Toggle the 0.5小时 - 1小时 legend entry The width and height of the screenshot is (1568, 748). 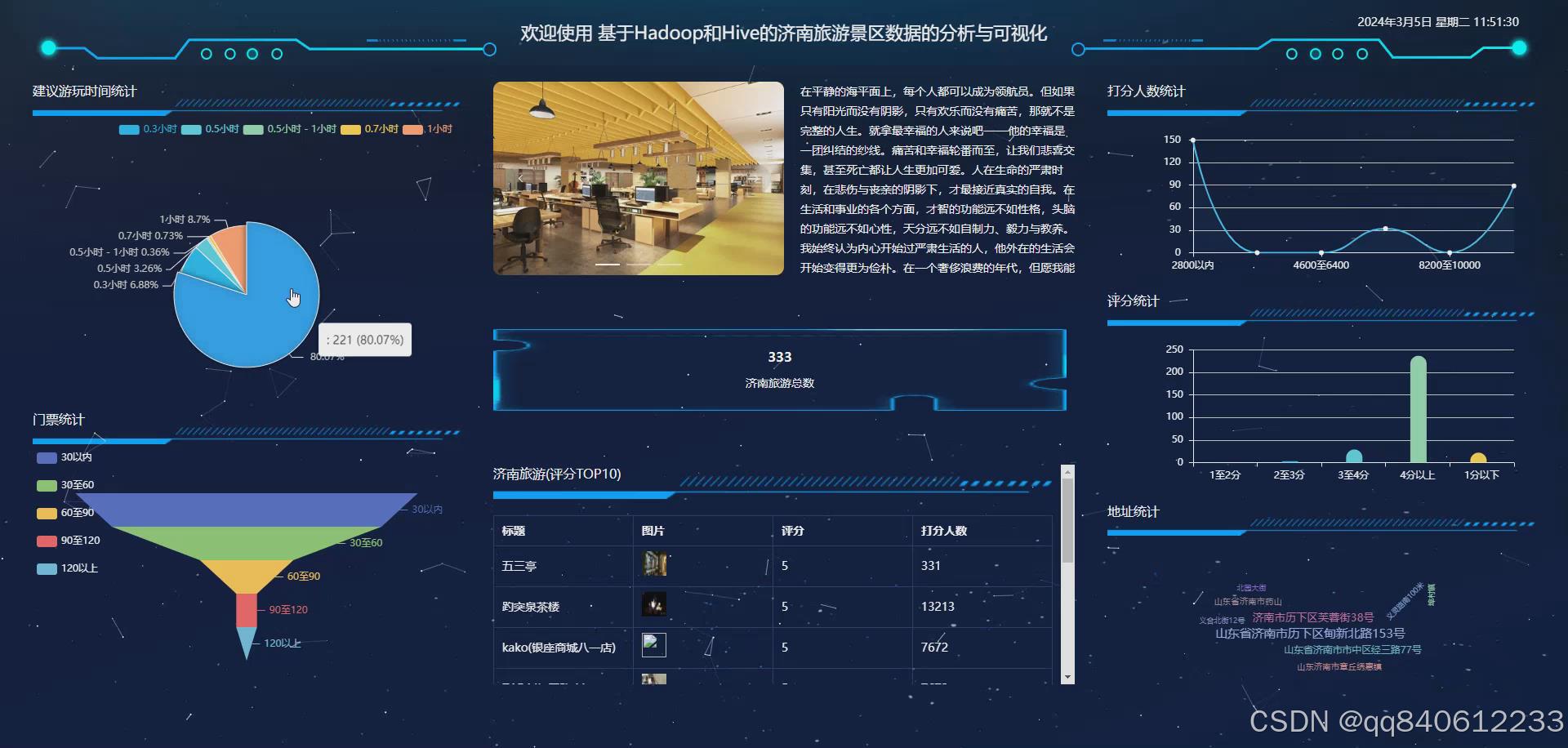pos(290,129)
